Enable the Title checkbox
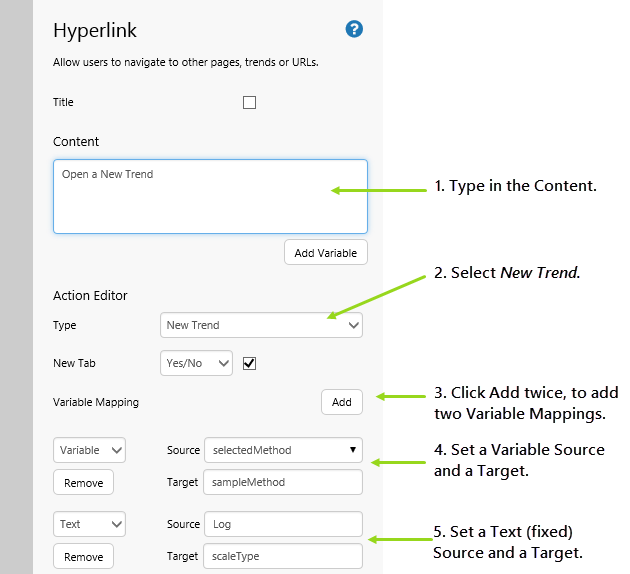 (249, 102)
